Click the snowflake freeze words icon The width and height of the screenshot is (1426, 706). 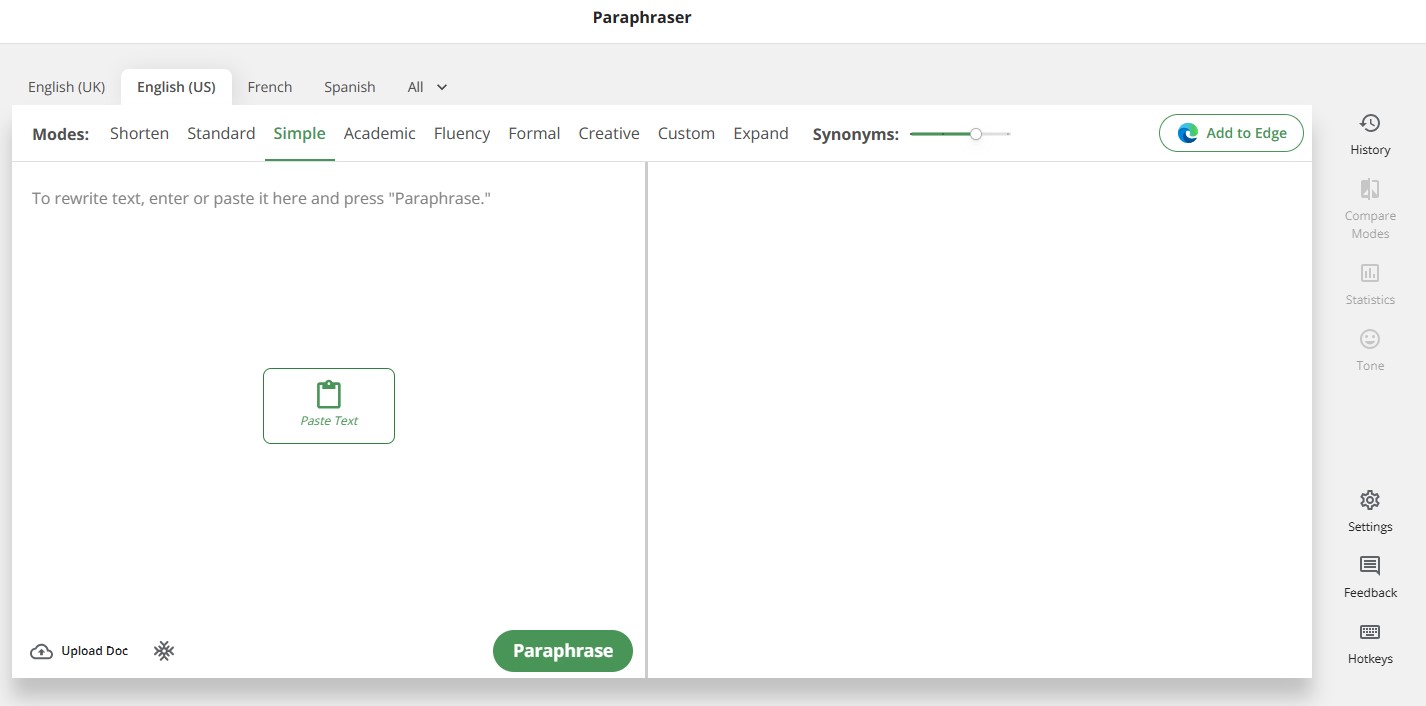pyautogui.click(x=164, y=651)
